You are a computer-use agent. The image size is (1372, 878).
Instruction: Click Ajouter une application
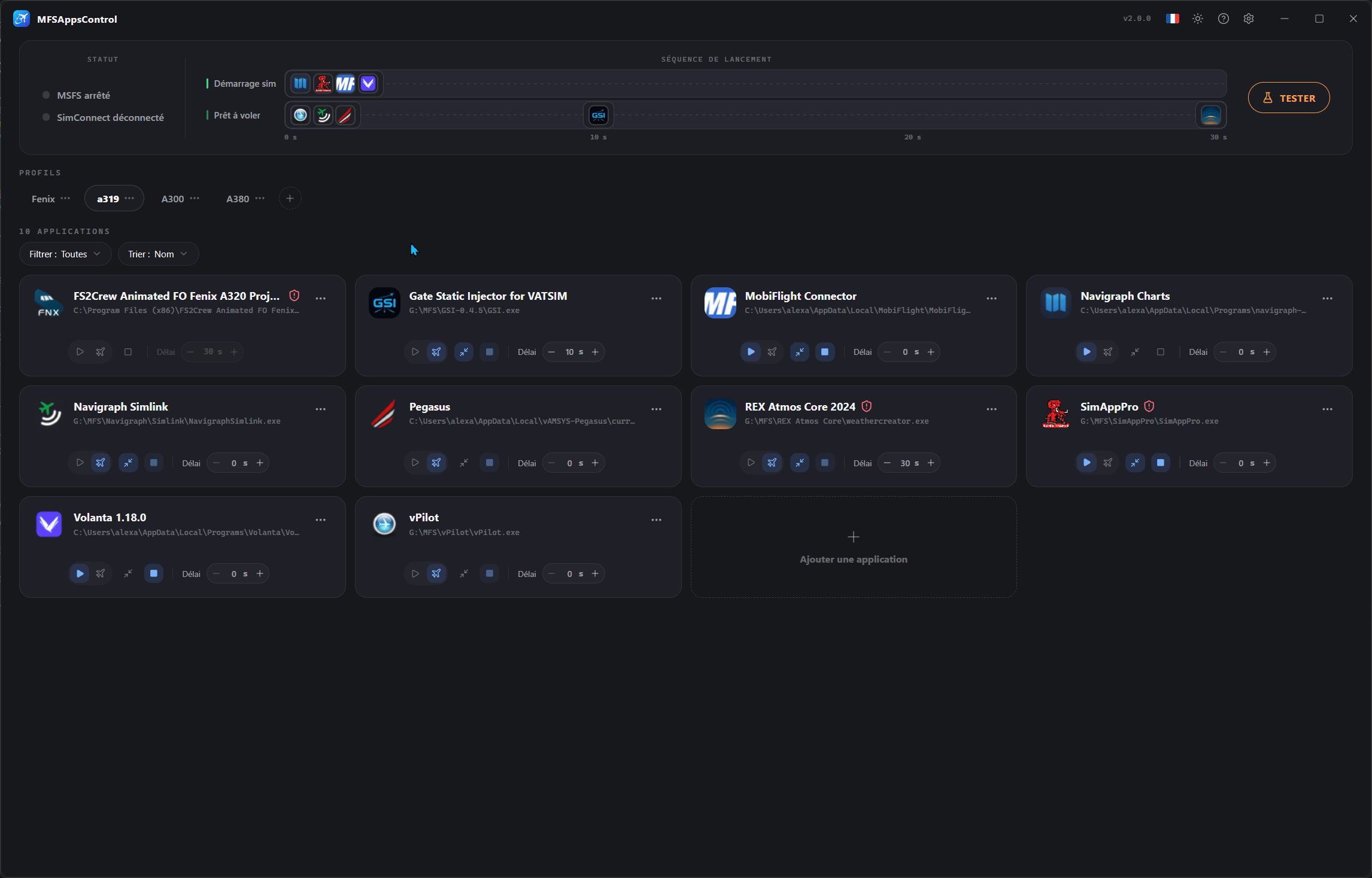click(x=854, y=547)
